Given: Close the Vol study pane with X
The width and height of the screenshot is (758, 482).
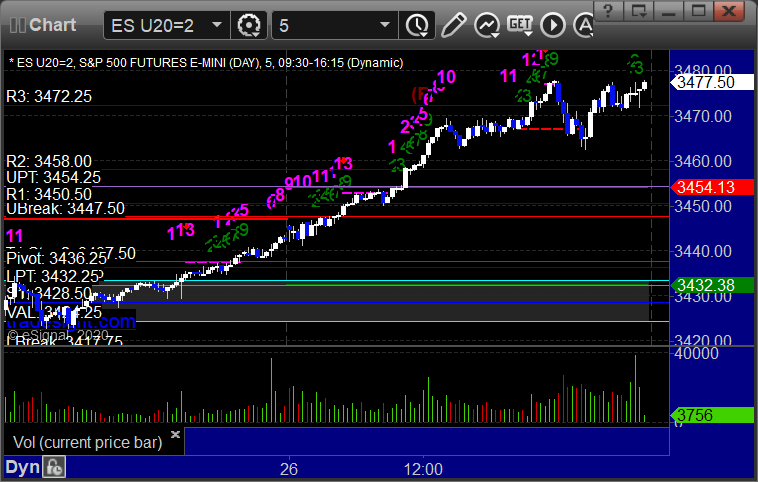Looking at the screenshot, I should [175, 434].
